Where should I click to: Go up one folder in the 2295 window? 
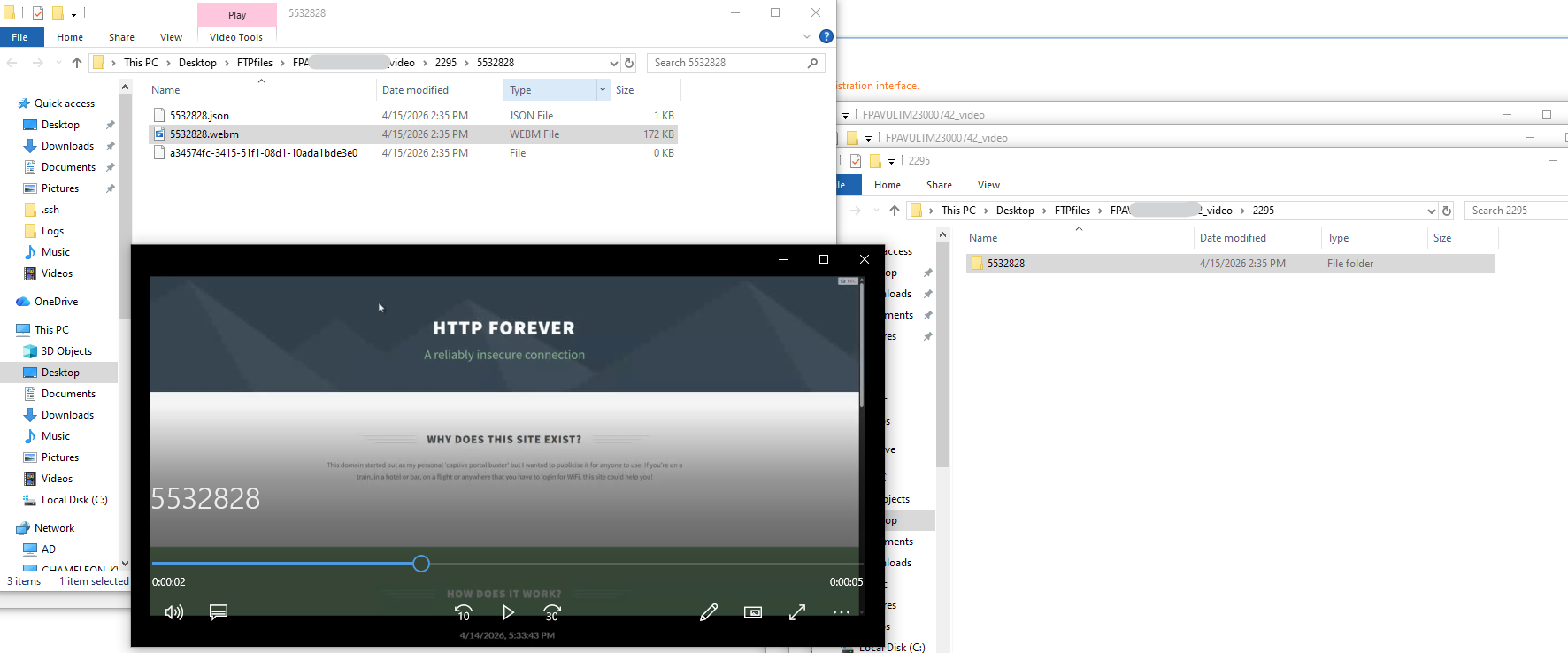point(895,211)
